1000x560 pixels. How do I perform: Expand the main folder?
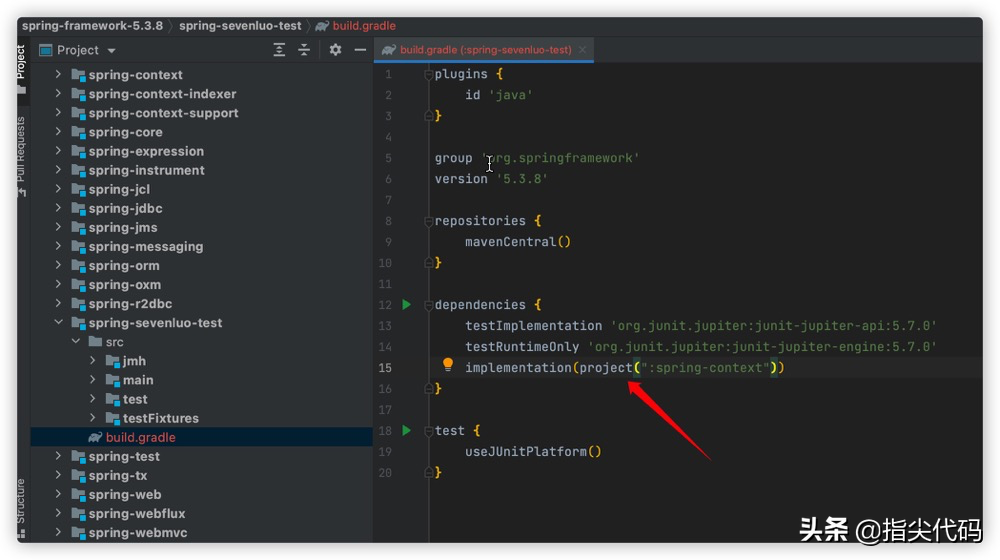tap(92, 380)
